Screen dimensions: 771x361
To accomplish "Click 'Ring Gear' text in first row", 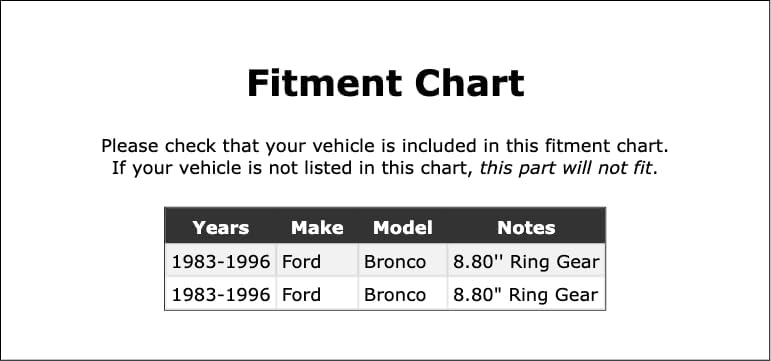I will coord(555,262).
